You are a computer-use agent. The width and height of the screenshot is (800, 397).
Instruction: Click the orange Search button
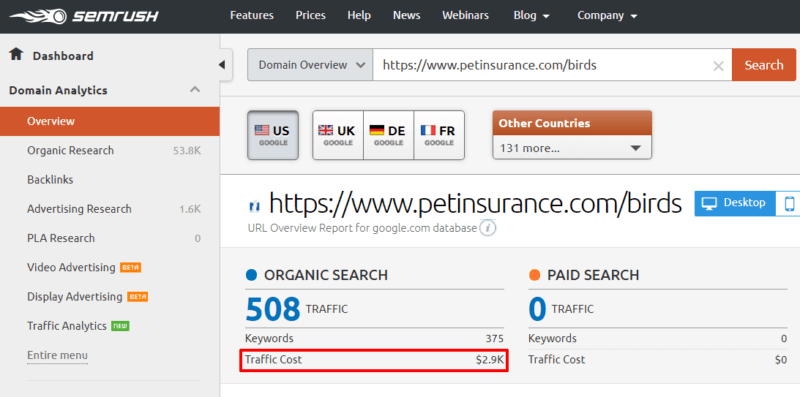764,65
